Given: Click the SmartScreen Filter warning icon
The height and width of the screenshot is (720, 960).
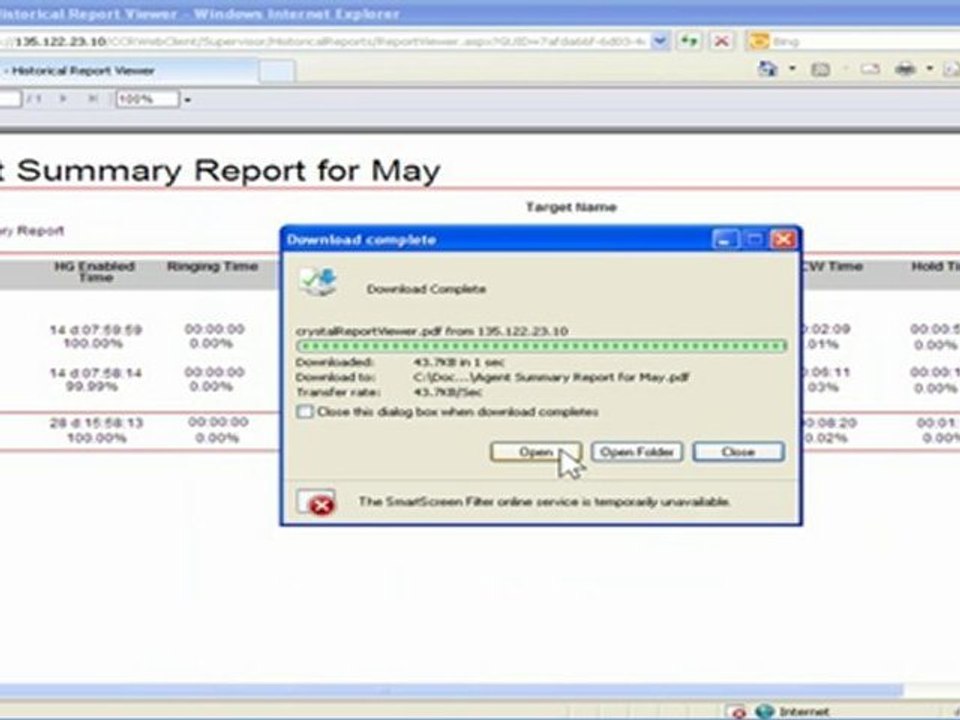Looking at the screenshot, I should 316,501.
